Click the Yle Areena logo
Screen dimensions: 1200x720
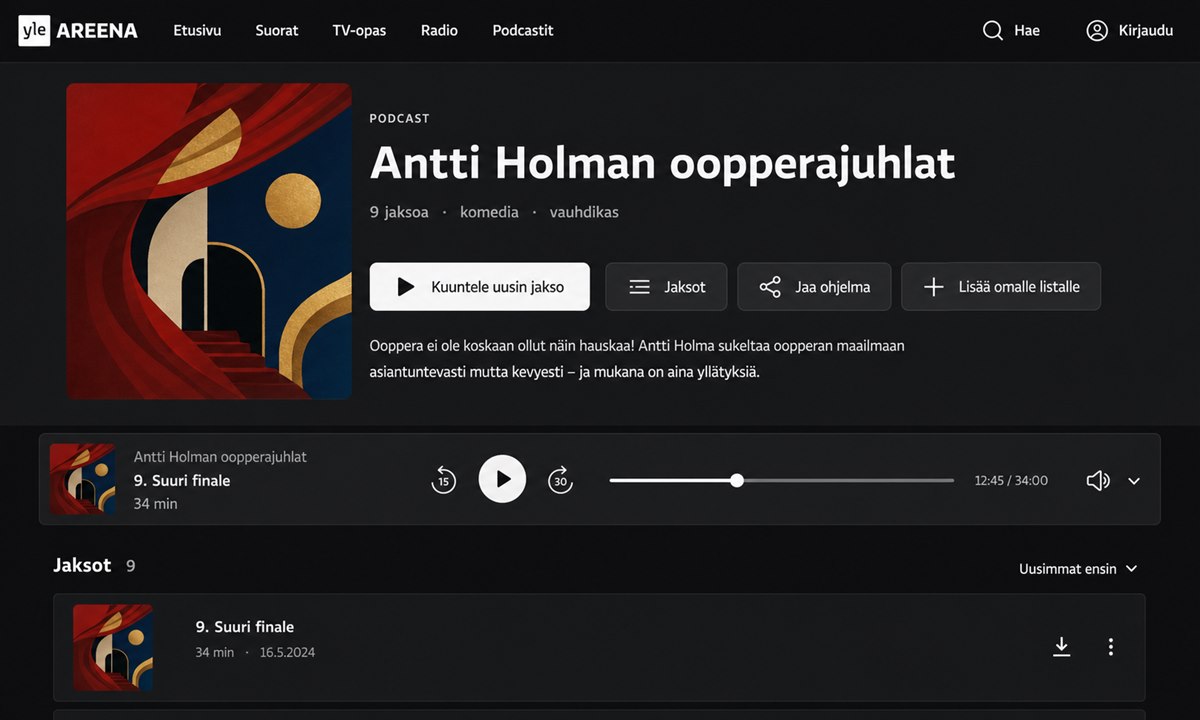(x=78, y=31)
